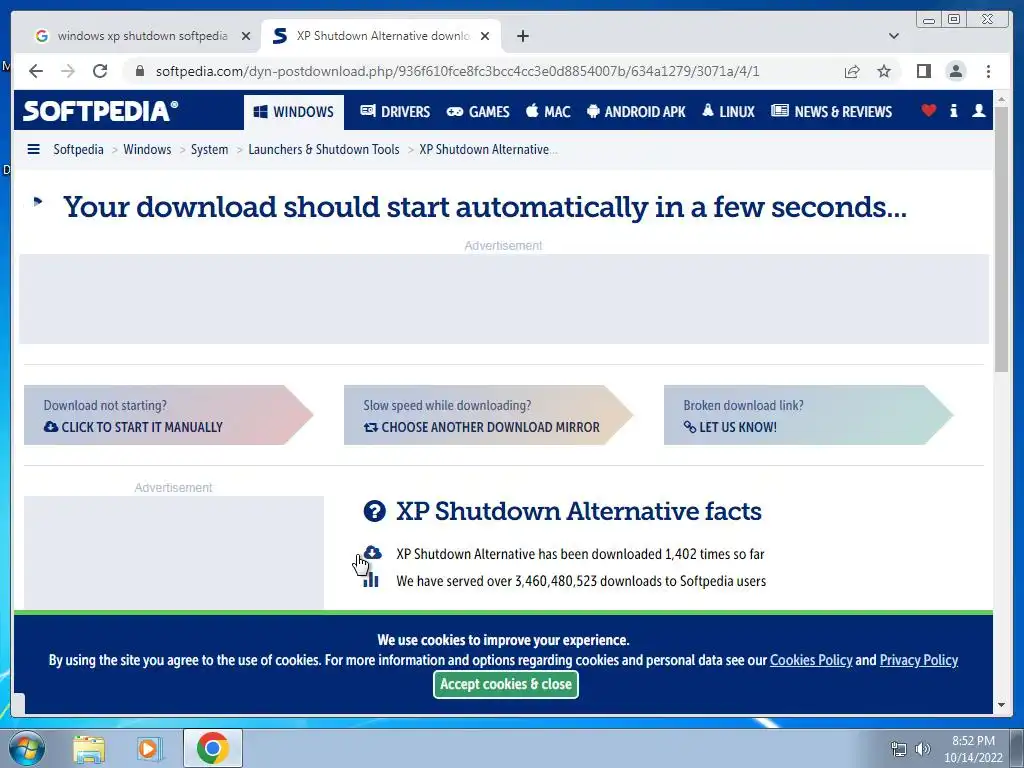Click the bar chart icon beside served downloads
Image resolution: width=1024 pixels, height=768 pixels.
(x=371, y=580)
